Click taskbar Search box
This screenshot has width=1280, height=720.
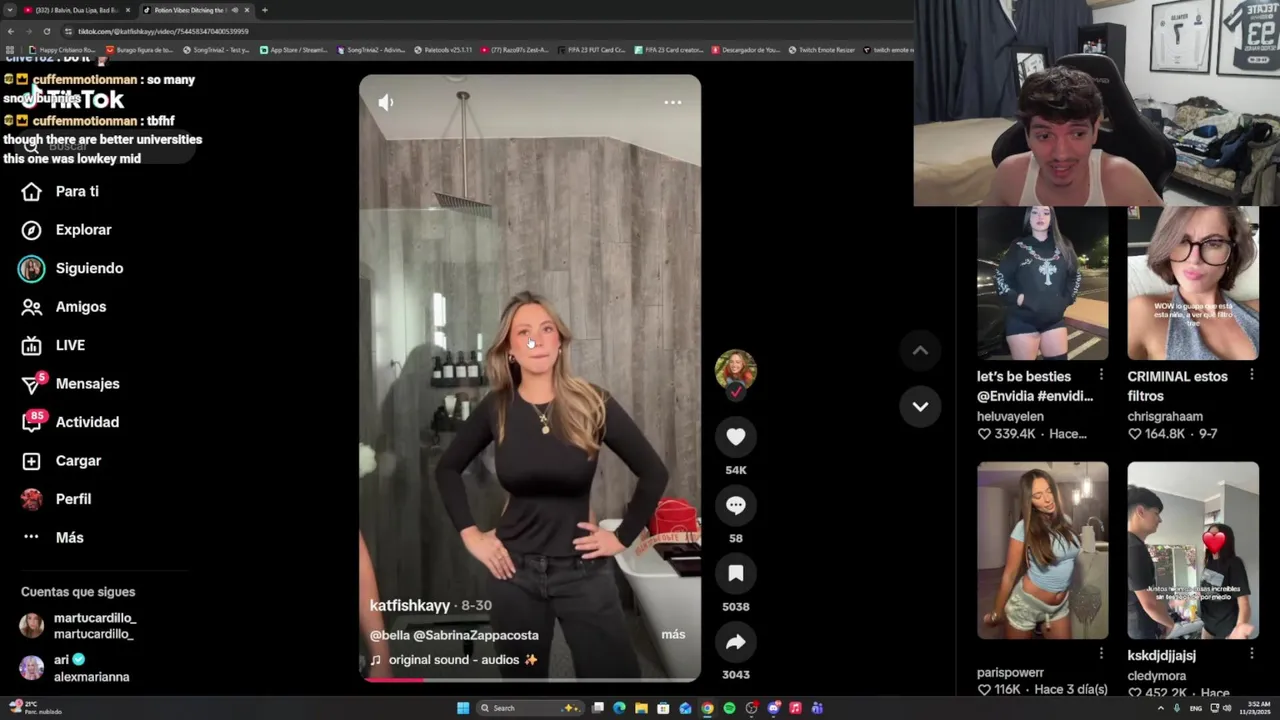coord(529,708)
